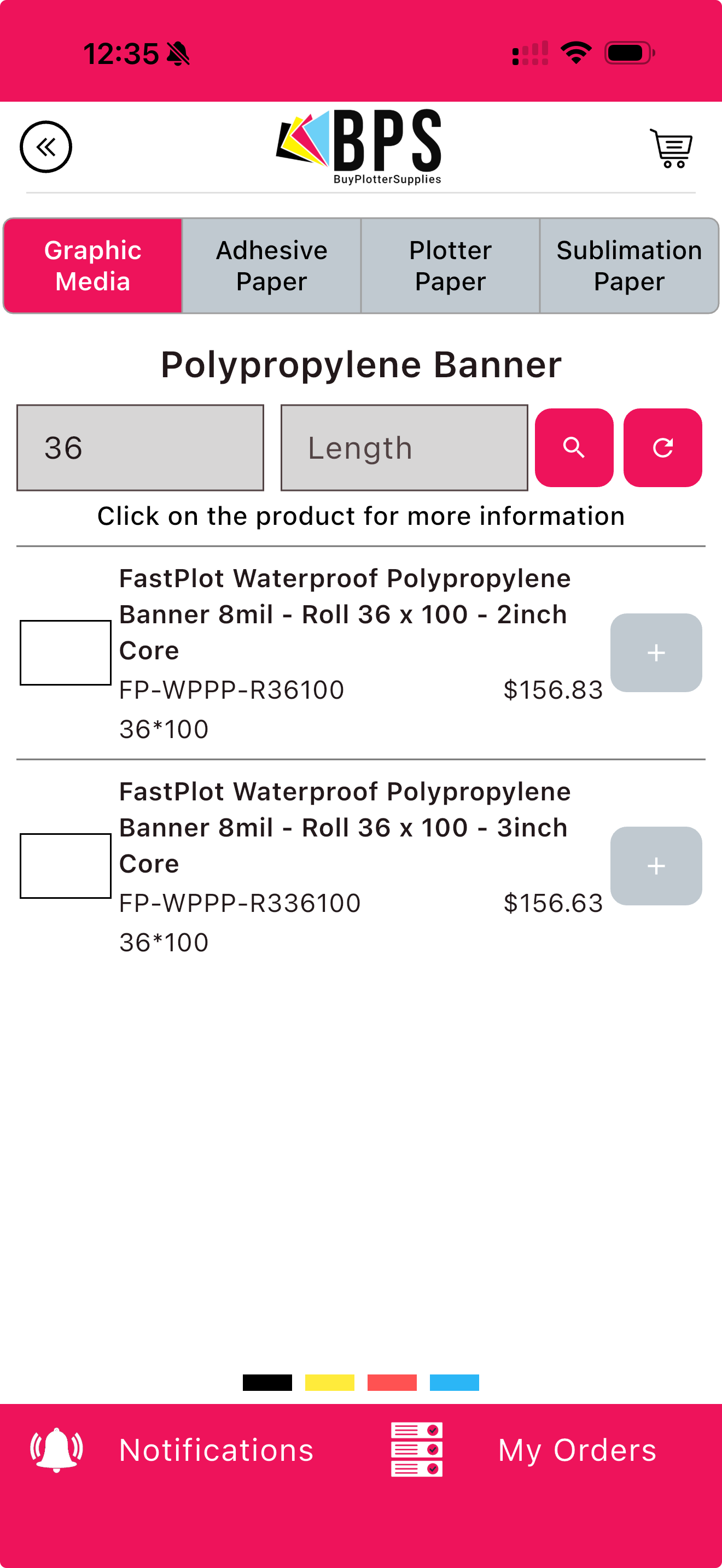Switch to the Graphic Media tab
This screenshot has height=1568, width=722.
click(x=93, y=266)
